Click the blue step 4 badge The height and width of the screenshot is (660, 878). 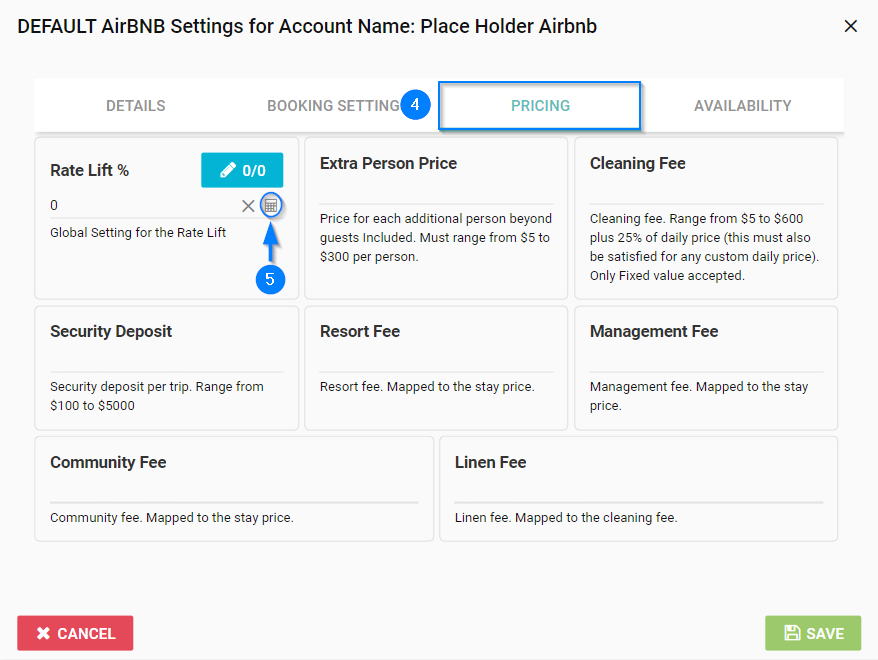coord(416,105)
